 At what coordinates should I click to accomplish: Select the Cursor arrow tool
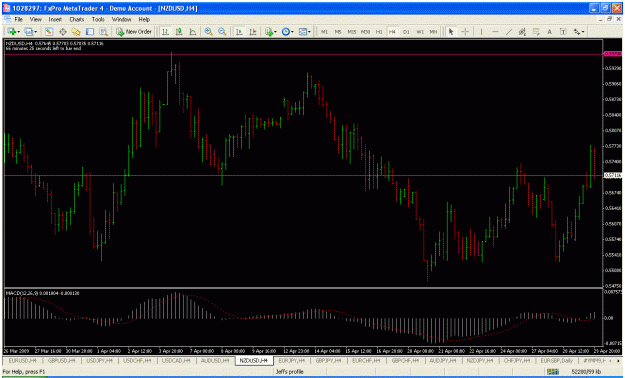click(451, 32)
